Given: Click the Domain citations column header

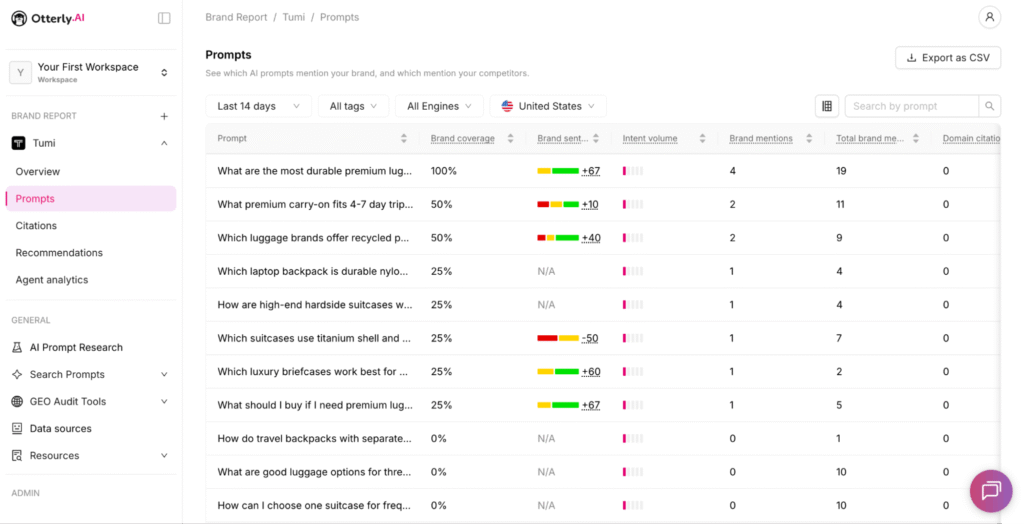Looking at the screenshot, I should (971, 139).
